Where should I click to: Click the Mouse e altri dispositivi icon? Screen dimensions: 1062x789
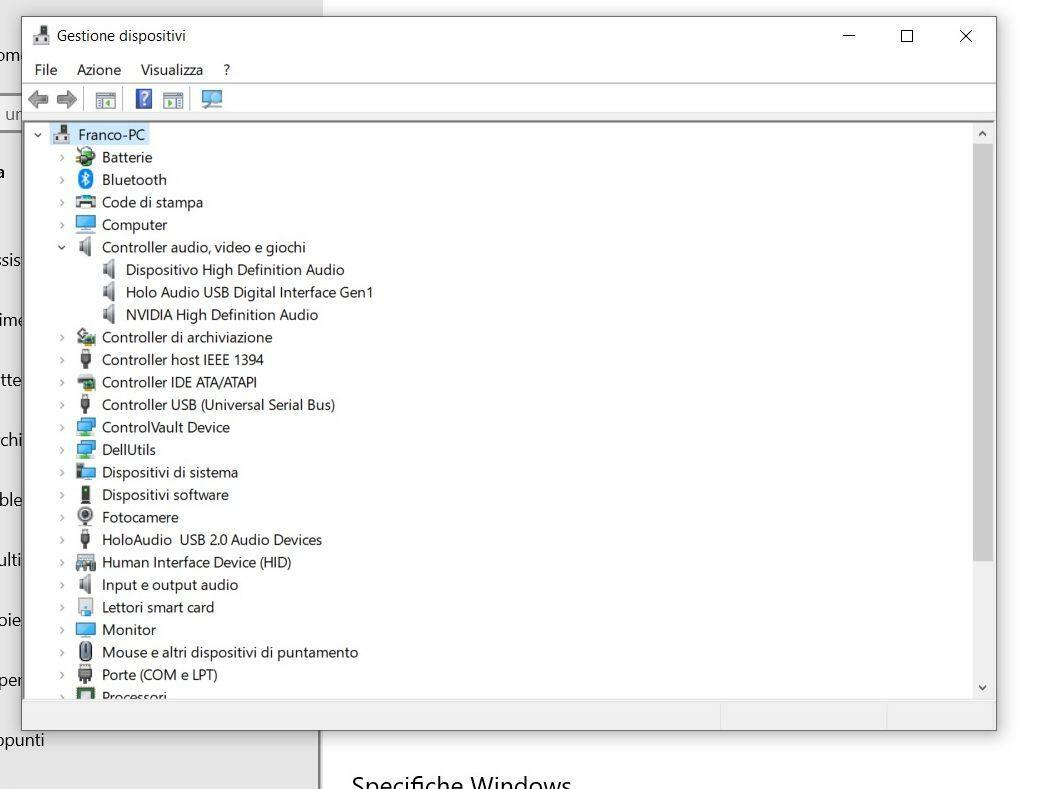point(85,652)
